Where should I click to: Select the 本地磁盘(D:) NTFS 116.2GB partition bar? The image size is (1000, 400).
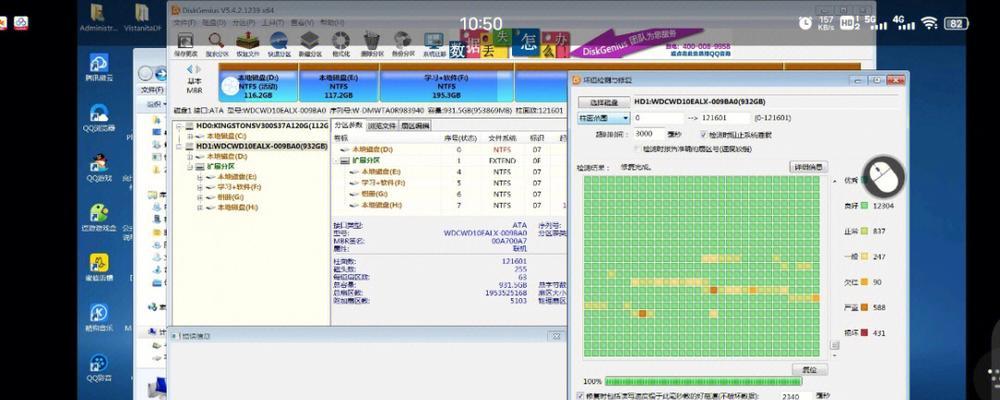tap(258, 86)
